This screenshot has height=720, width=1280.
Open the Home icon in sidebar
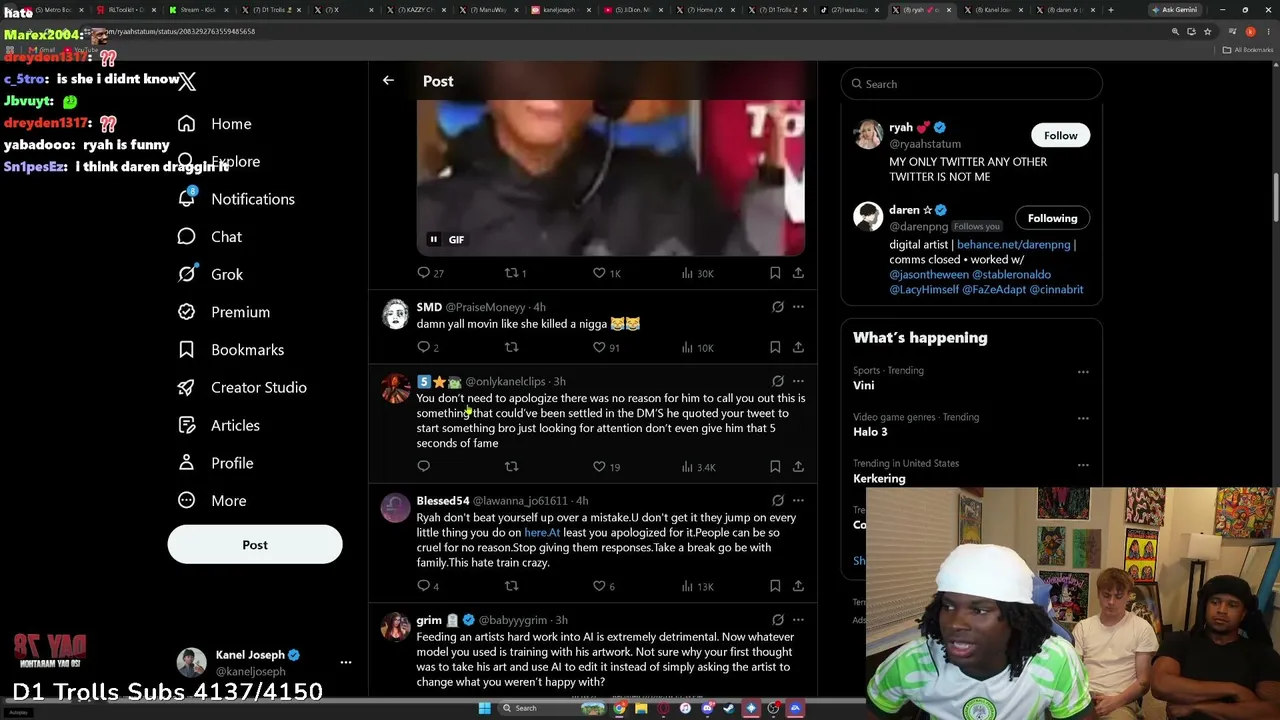tap(186, 124)
